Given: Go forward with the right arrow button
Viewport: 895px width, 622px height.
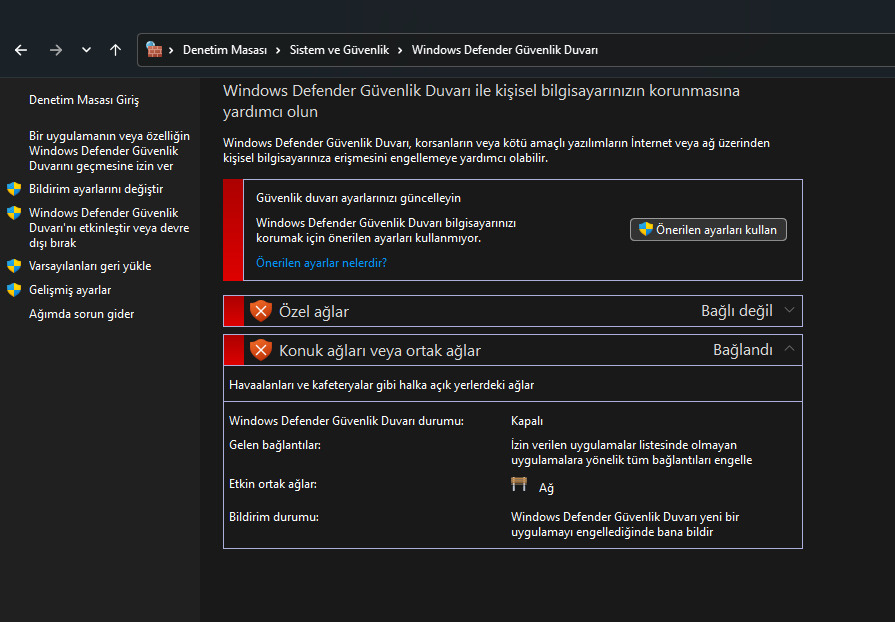Looking at the screenshot, I should pyautogui.click(x=55, y=50).
